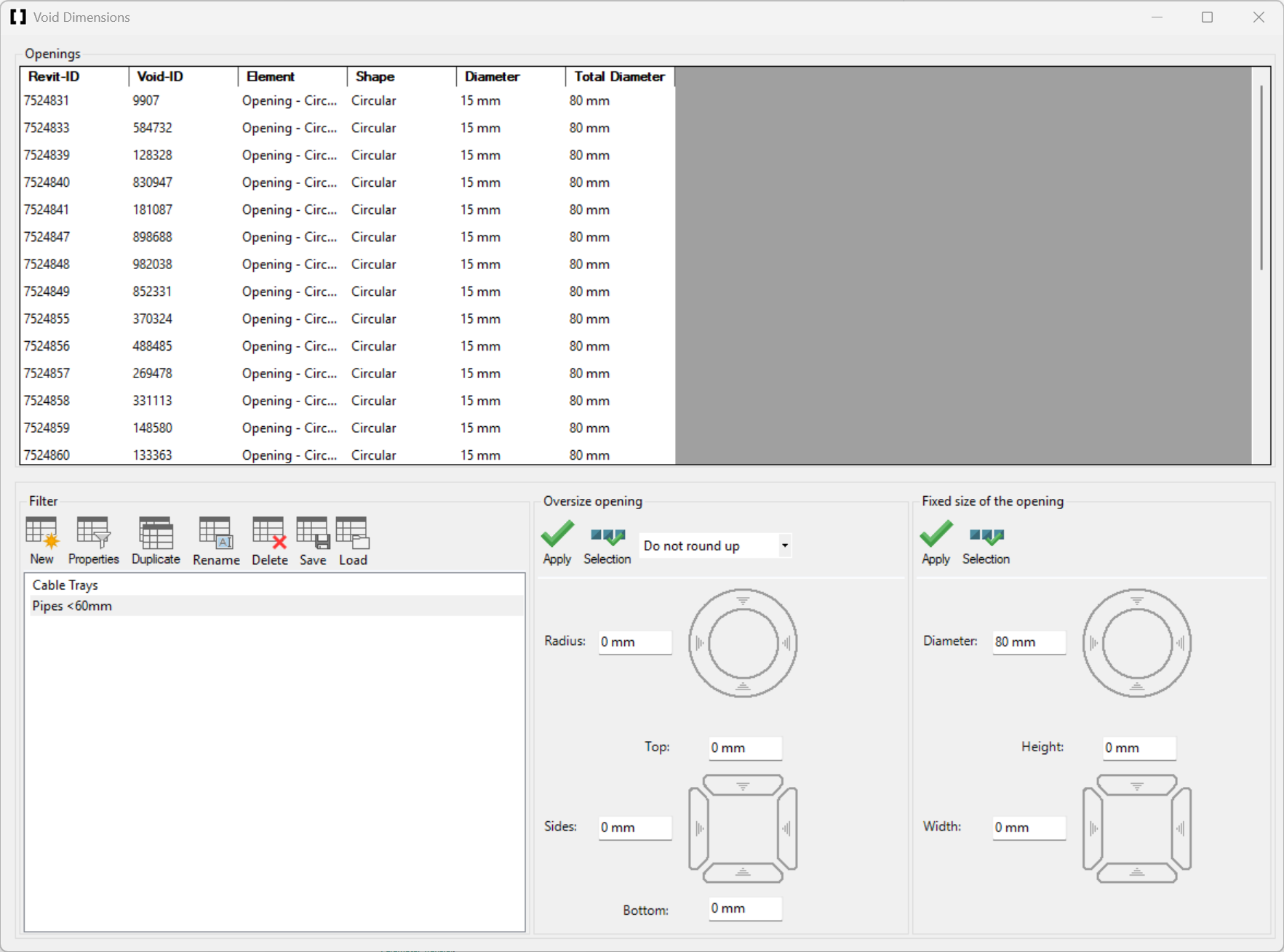Delete the selected filter
Screen dimensions: 1284x952
(269, 541)
